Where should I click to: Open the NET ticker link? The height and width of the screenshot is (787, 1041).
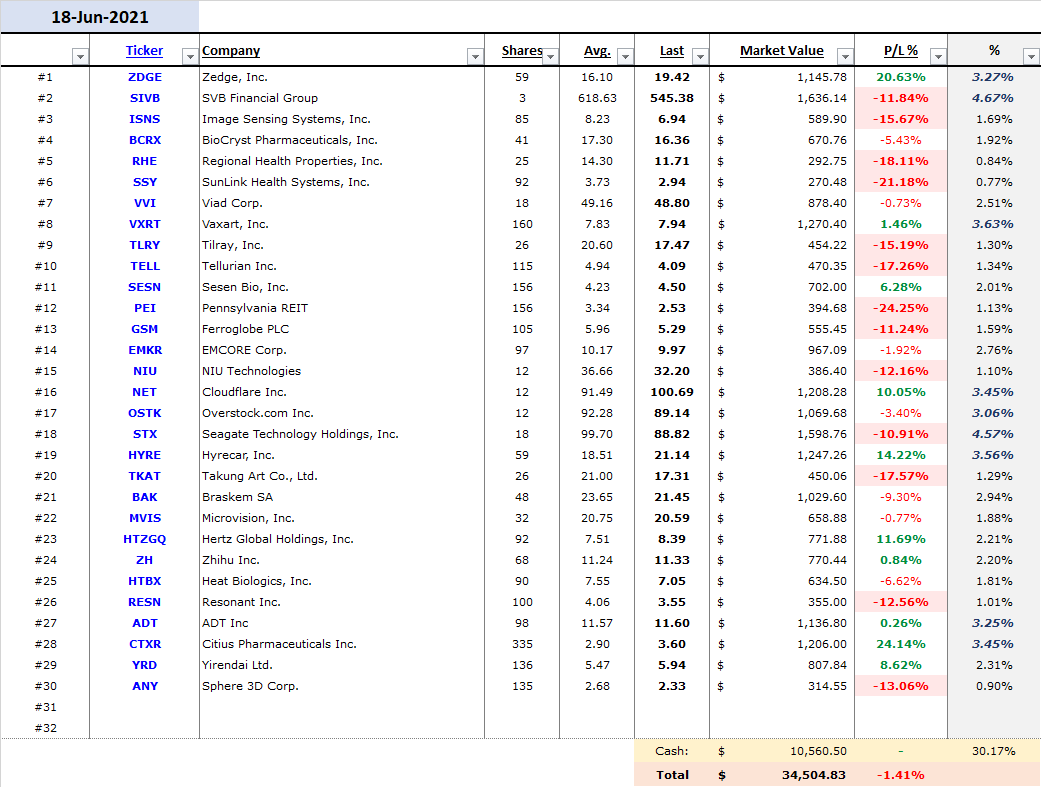[x=145, y=393]
